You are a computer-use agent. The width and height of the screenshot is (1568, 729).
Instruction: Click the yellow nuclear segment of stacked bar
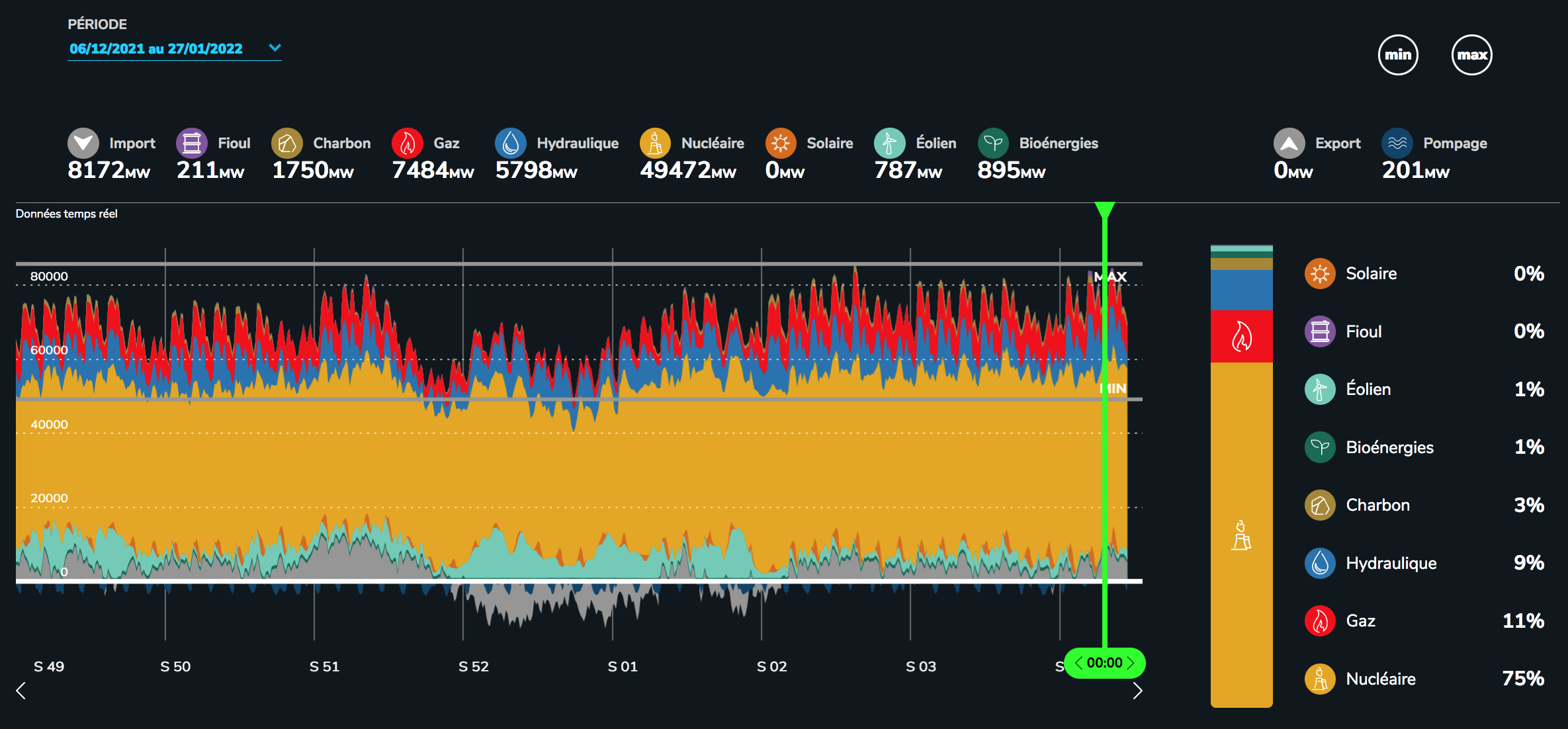click(1242, 535)
